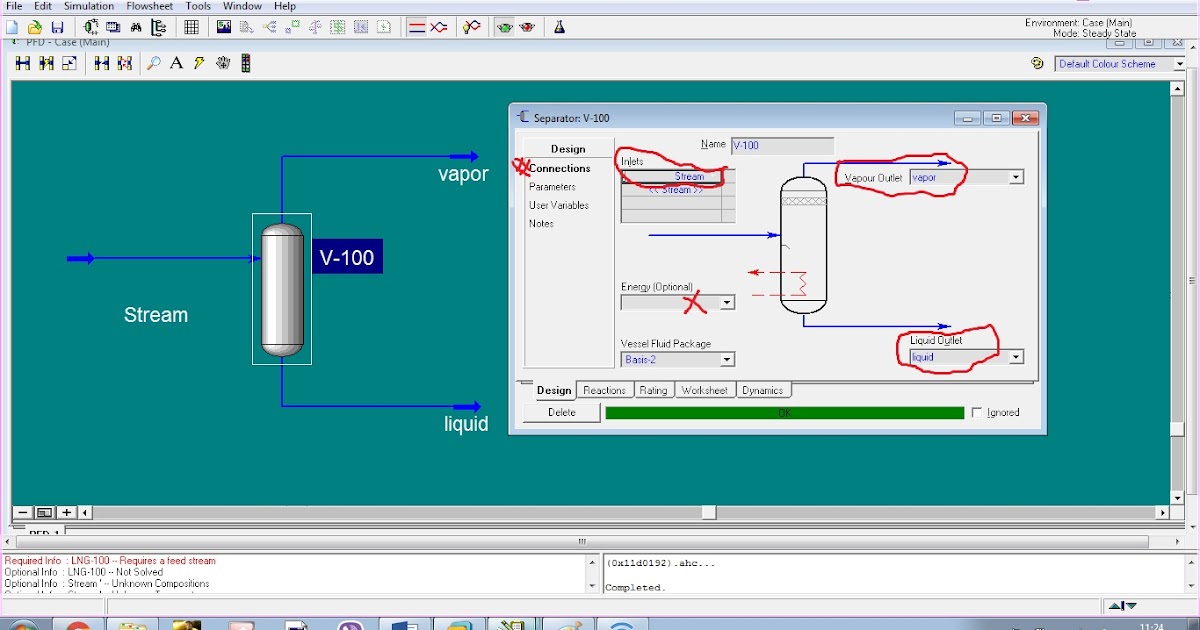Select Parameters in the Design page list

[552, 186]
